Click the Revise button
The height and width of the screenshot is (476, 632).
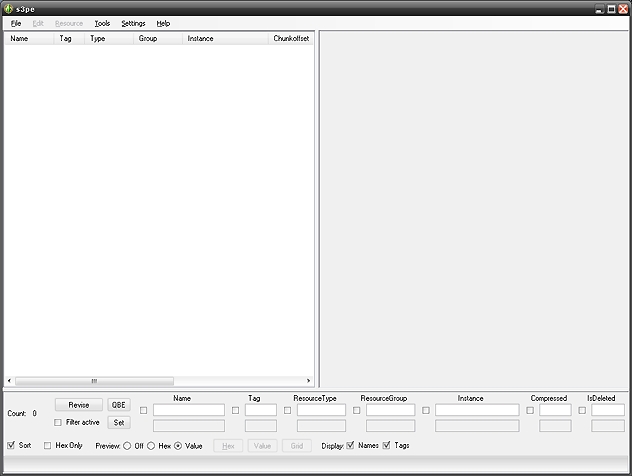point(79,405)
